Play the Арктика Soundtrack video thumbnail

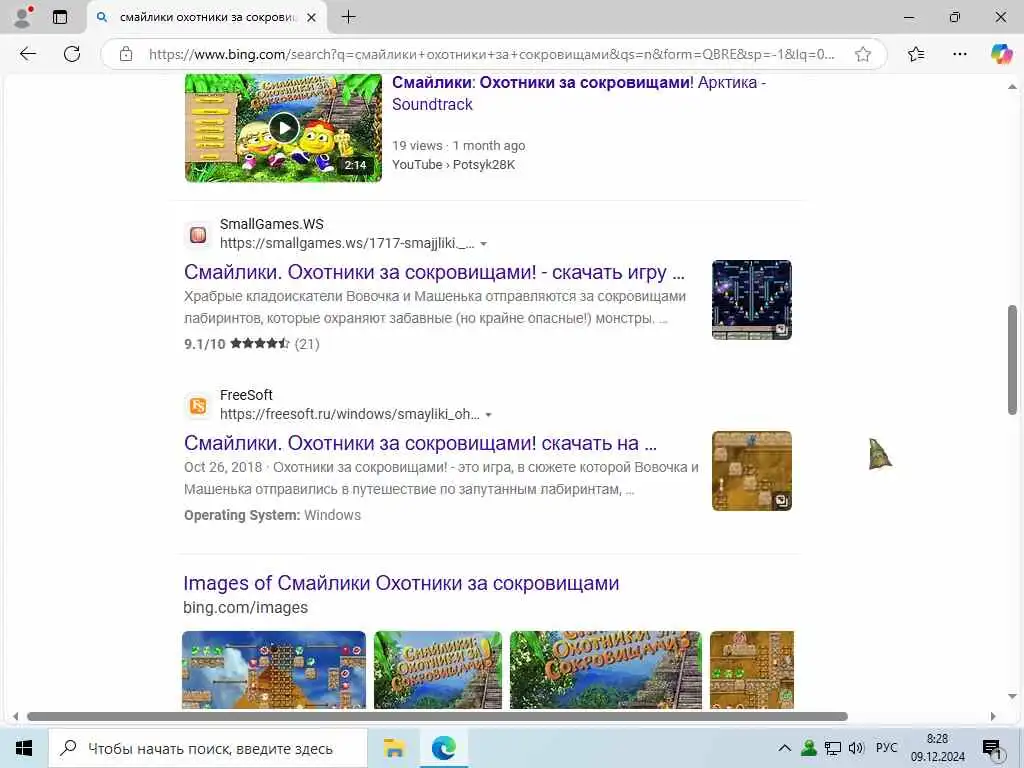[283, 127]
